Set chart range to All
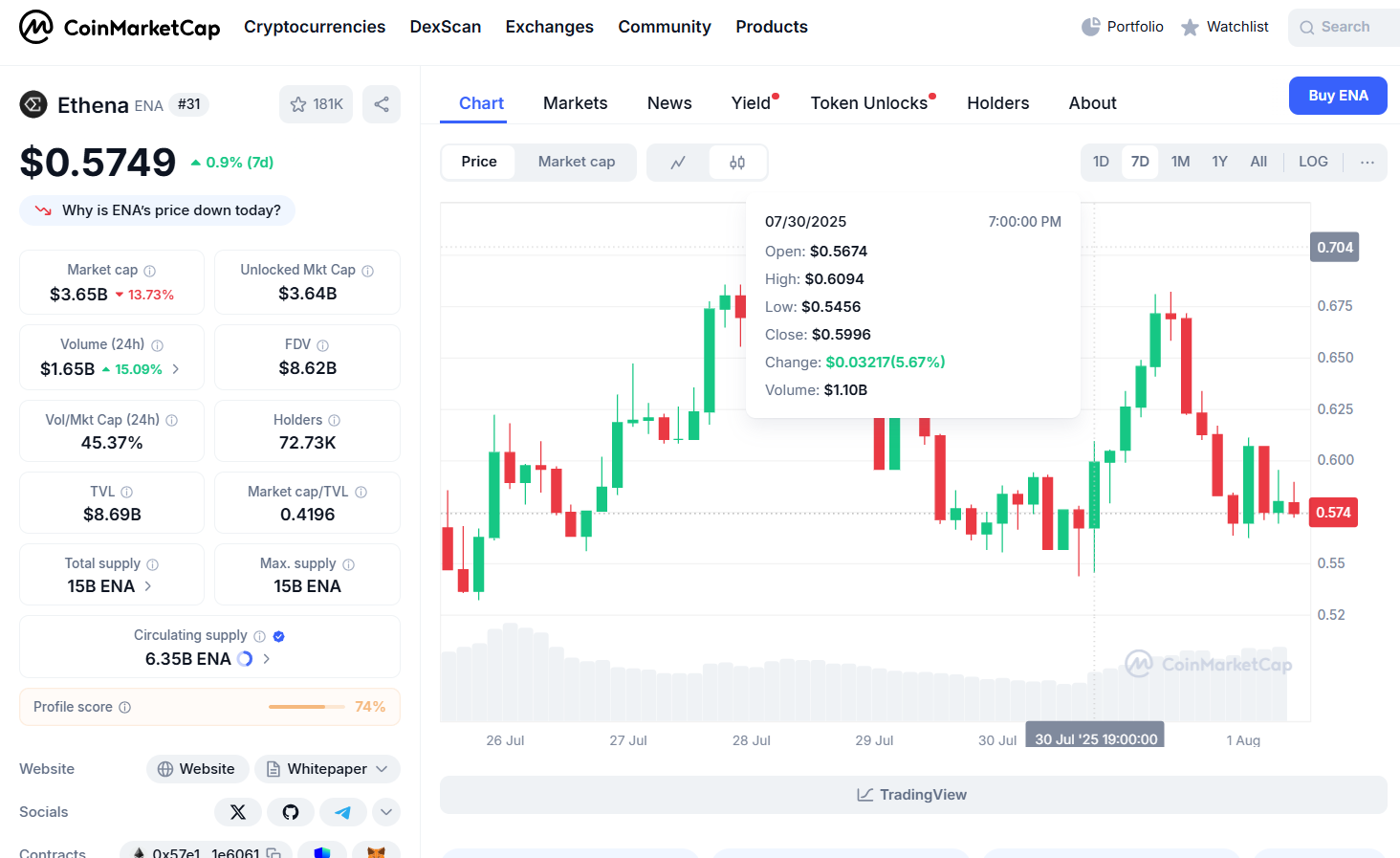The height and width of the screenshot is (858, 1400). [1258, 162]
